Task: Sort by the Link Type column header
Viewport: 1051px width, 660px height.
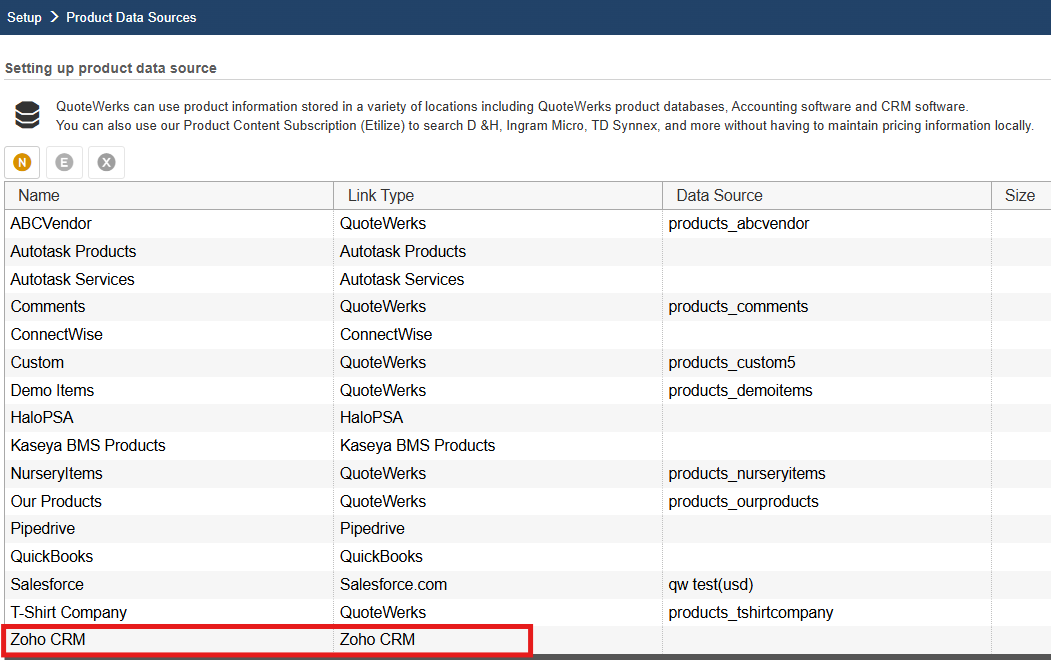Action: 380,196
